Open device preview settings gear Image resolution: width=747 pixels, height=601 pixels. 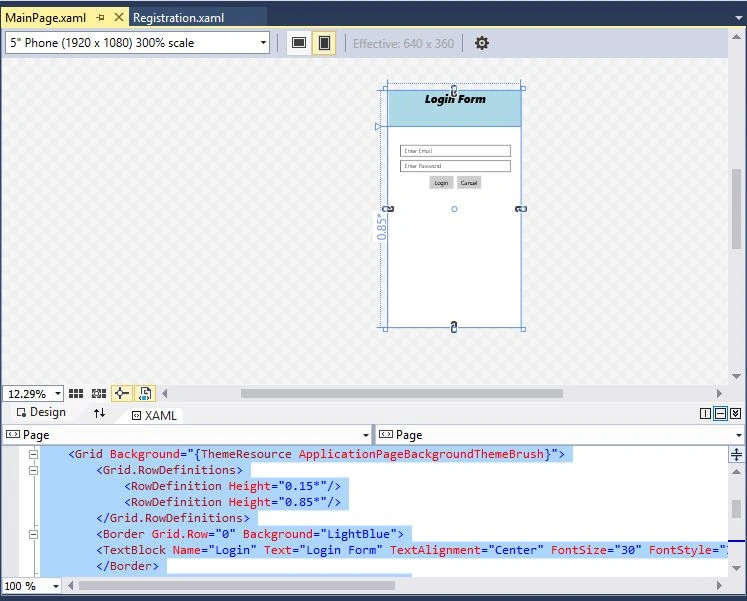click(x=482, y=43)
